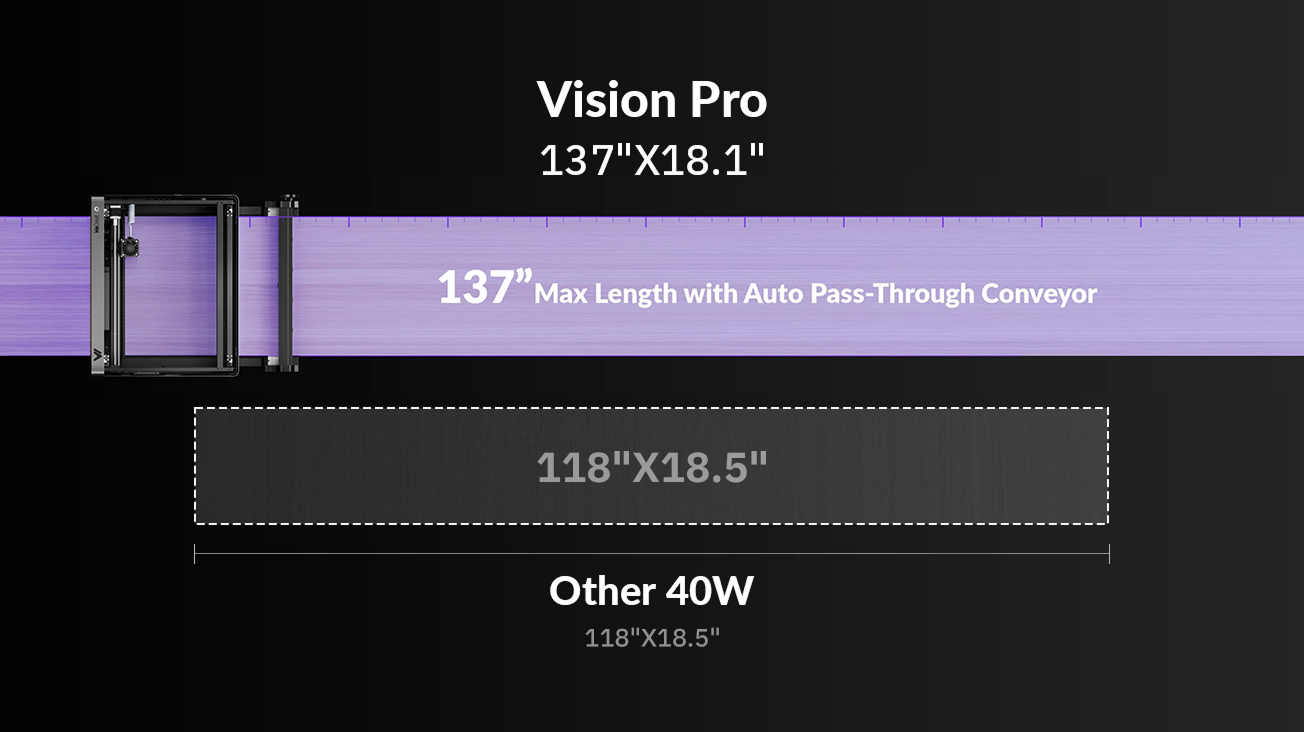Click the small gray 118"X18.5" caption at bottom

click(652, 638)
